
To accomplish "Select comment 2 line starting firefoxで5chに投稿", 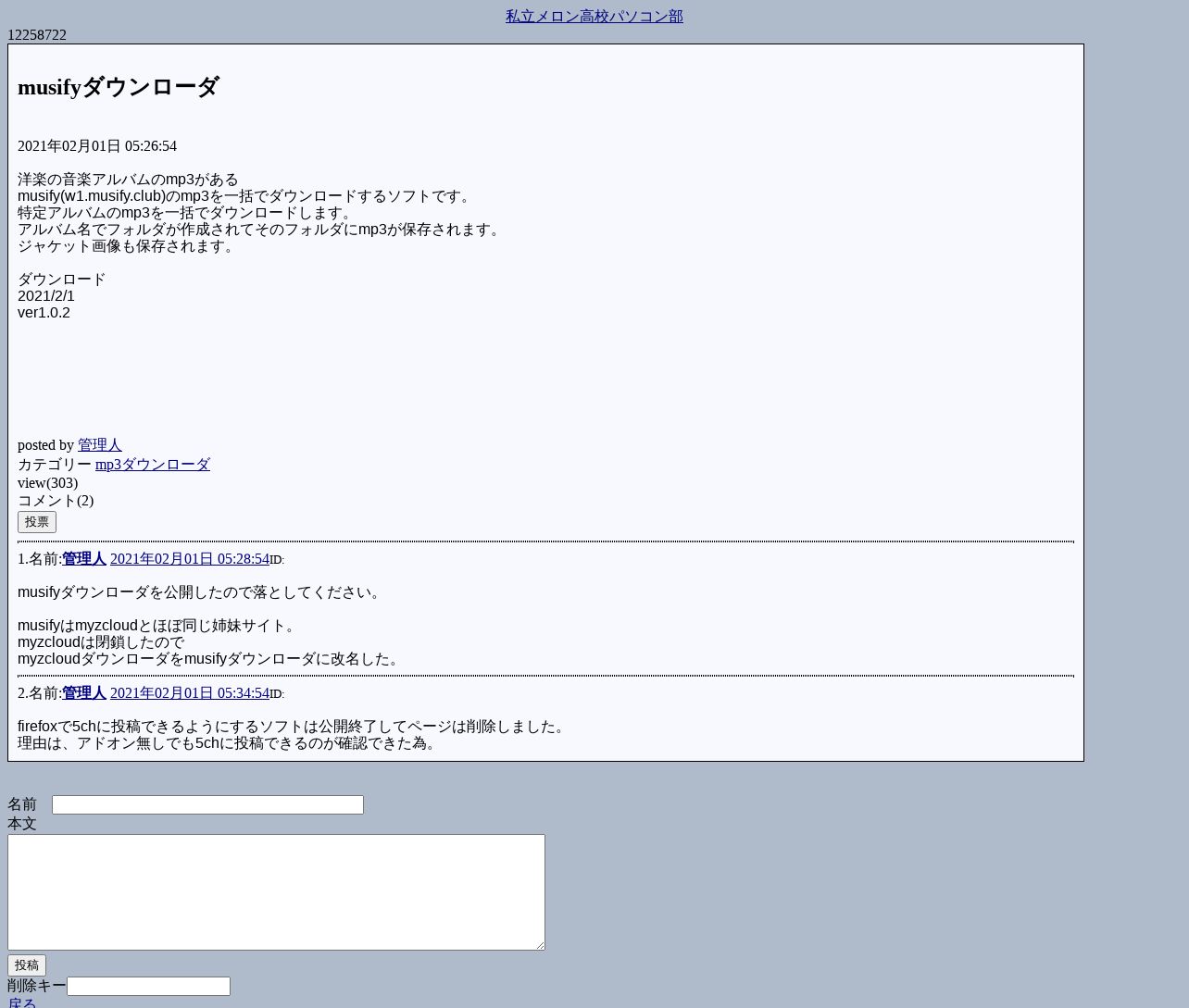I will click(294, 727).
